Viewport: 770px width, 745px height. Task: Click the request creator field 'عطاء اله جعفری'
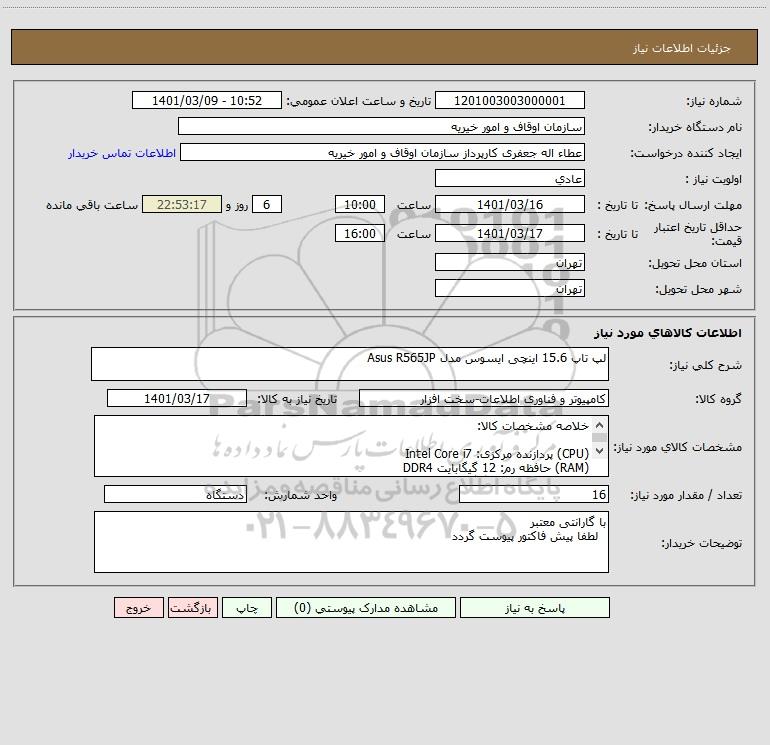coord(382,152)
